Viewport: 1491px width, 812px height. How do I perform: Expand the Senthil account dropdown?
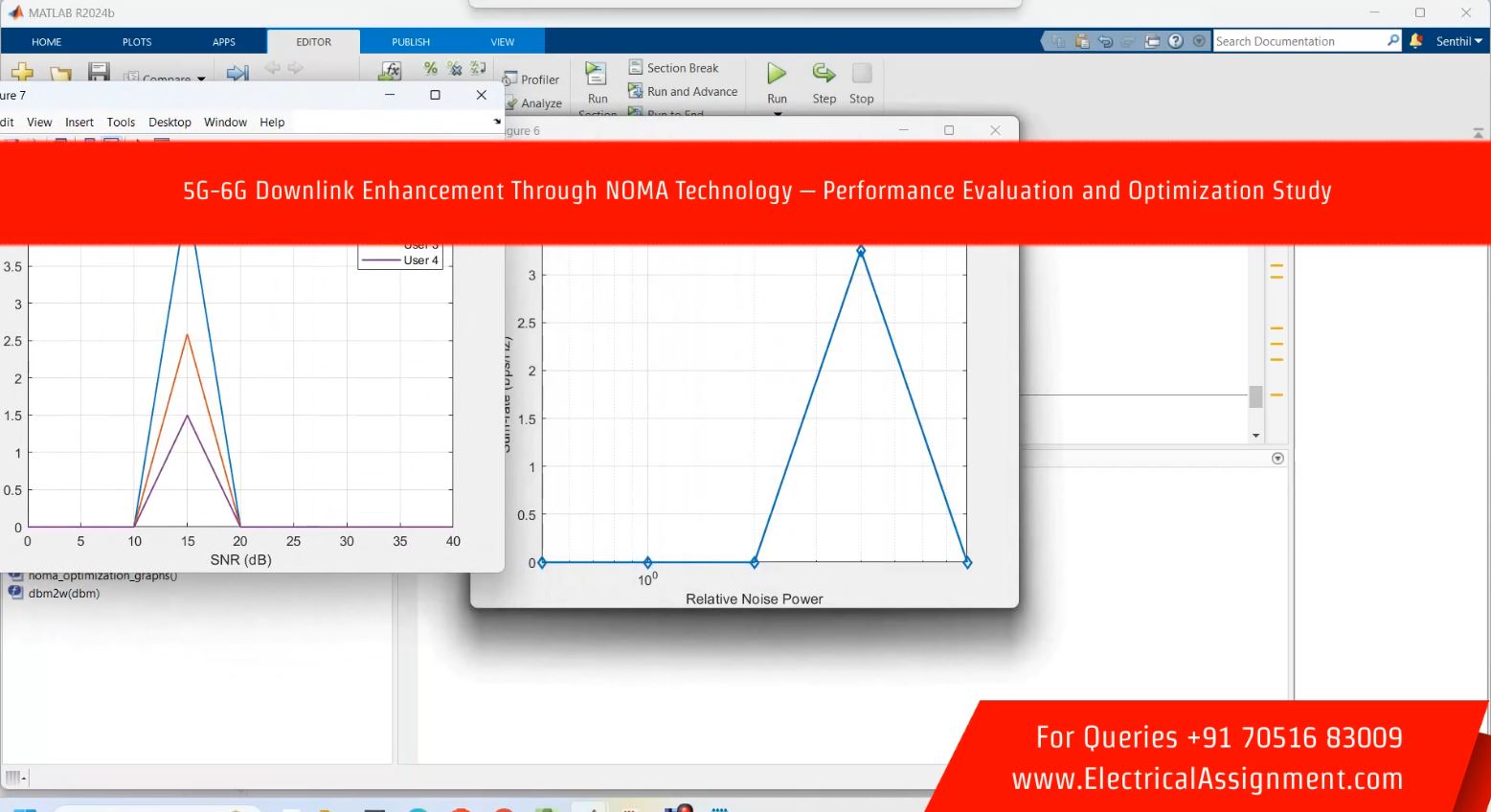pyautogui.click(x=1458, y=41)
